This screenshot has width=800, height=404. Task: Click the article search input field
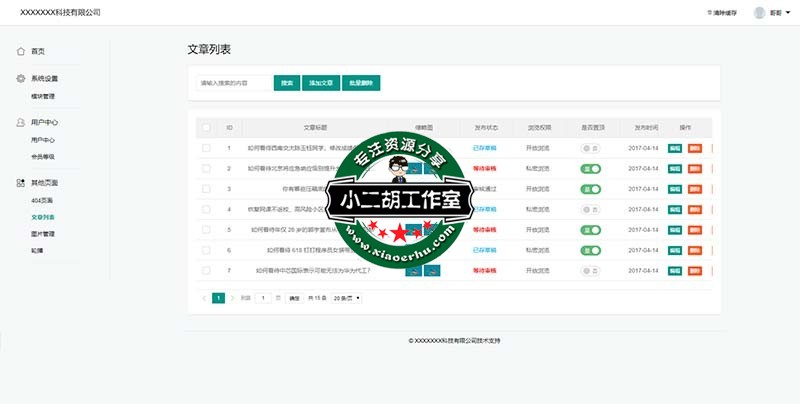coord(233,83)
